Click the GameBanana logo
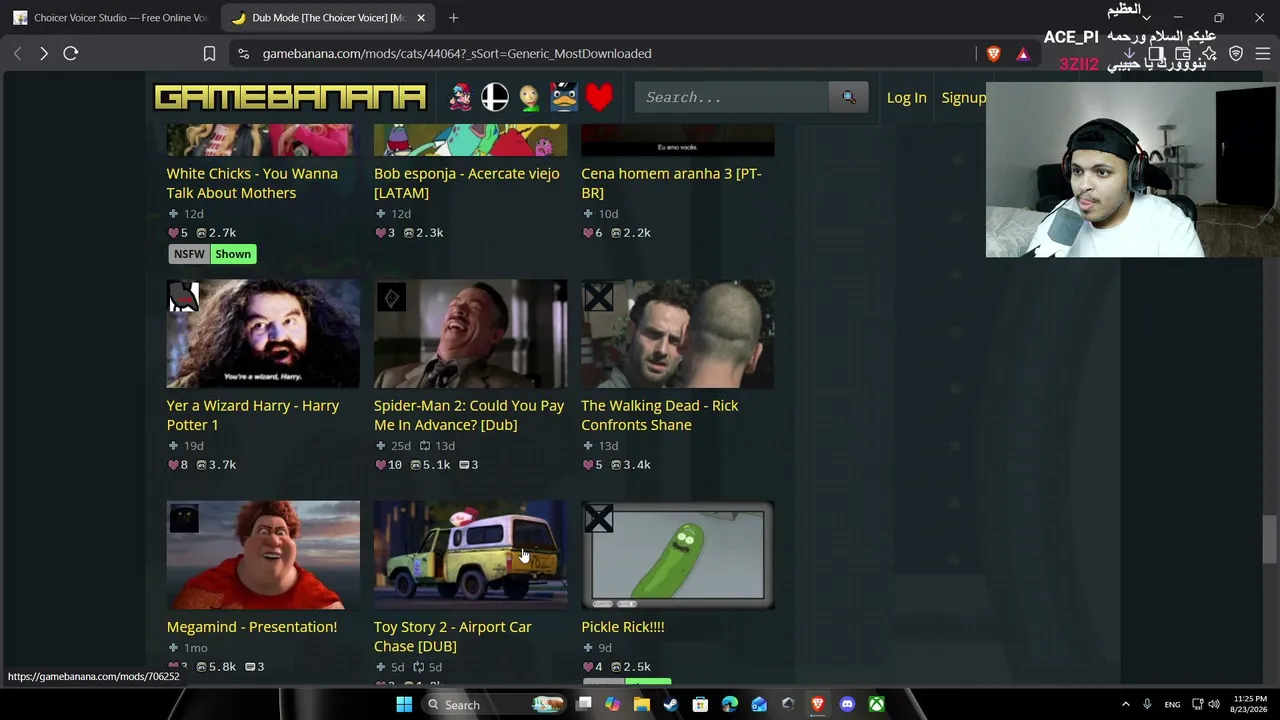The height and width of the screenshot is (720, 1280). coord(290,97)
